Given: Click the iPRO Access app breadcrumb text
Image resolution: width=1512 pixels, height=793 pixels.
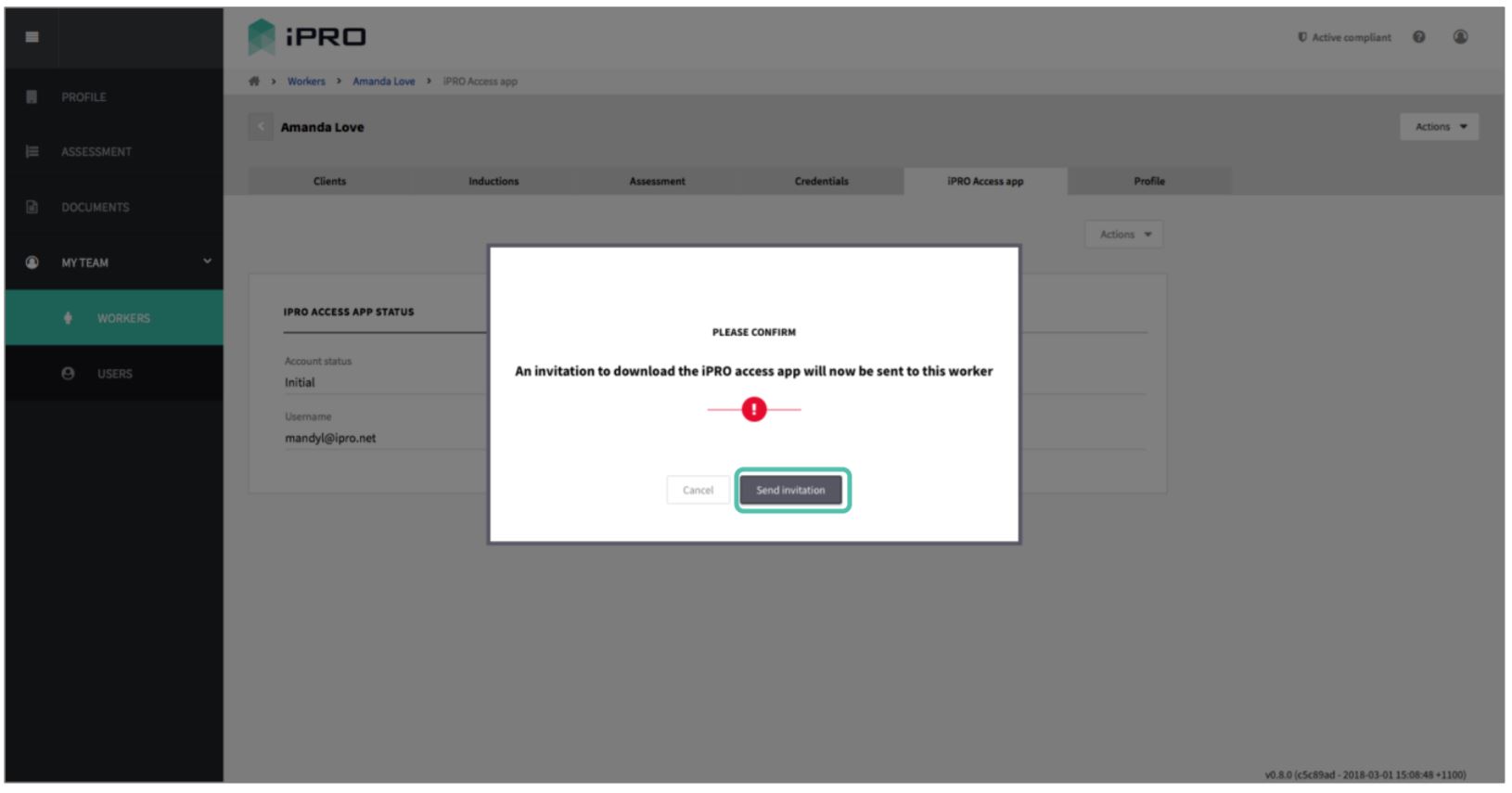Looking at the screenshot, I should pos(481,82).
